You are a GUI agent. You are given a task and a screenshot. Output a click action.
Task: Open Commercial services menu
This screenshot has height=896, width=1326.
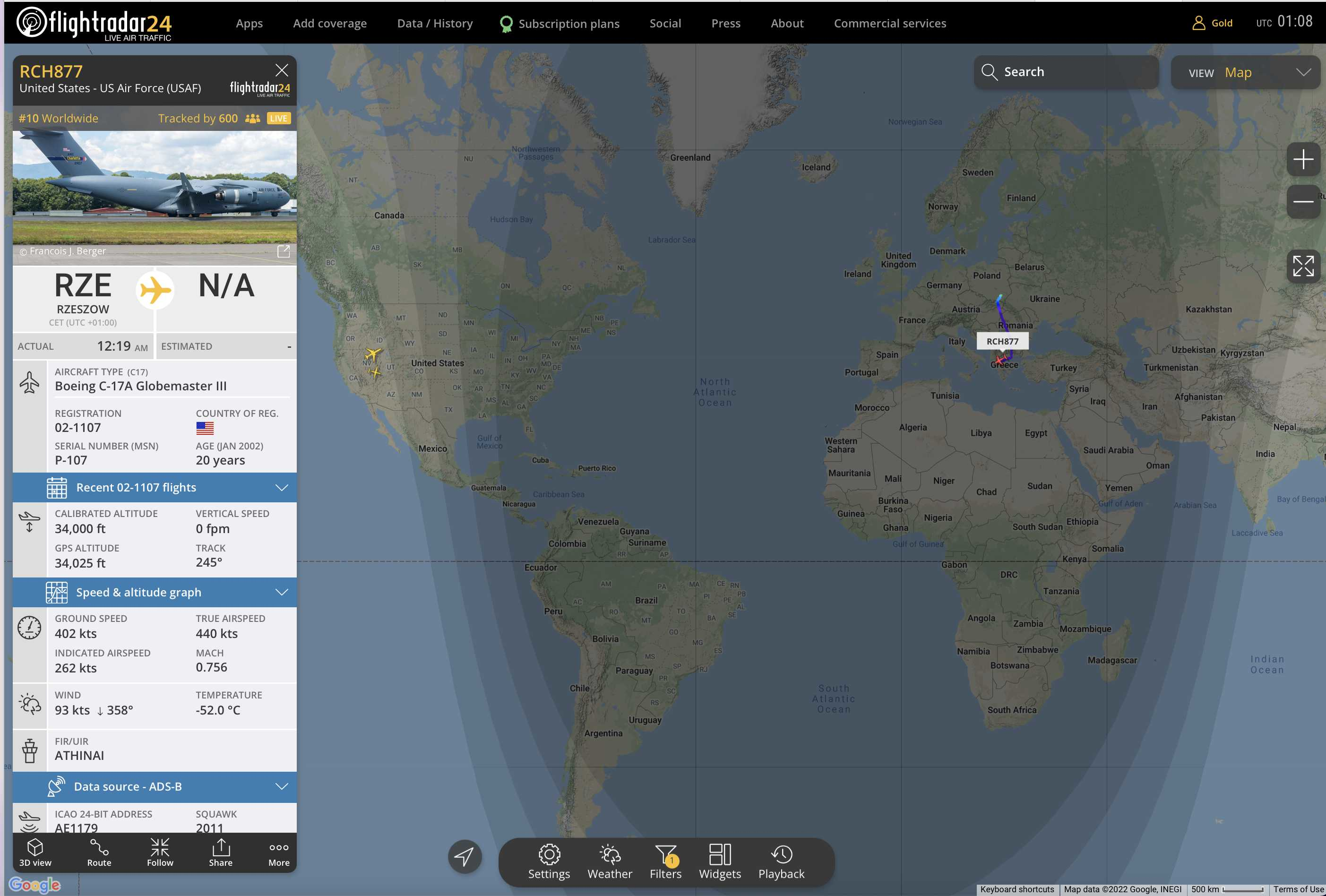tap(890, 24)
